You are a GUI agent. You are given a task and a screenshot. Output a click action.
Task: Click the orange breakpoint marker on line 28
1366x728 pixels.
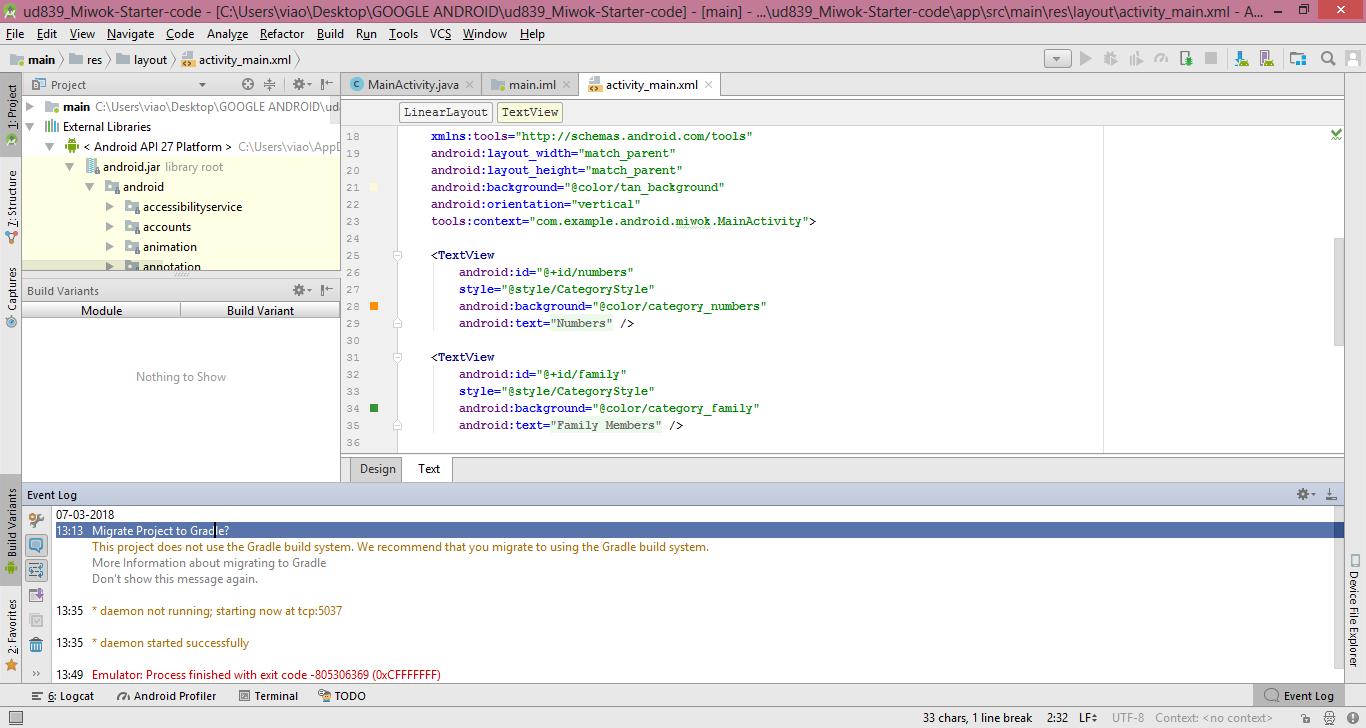pos(372,306)
